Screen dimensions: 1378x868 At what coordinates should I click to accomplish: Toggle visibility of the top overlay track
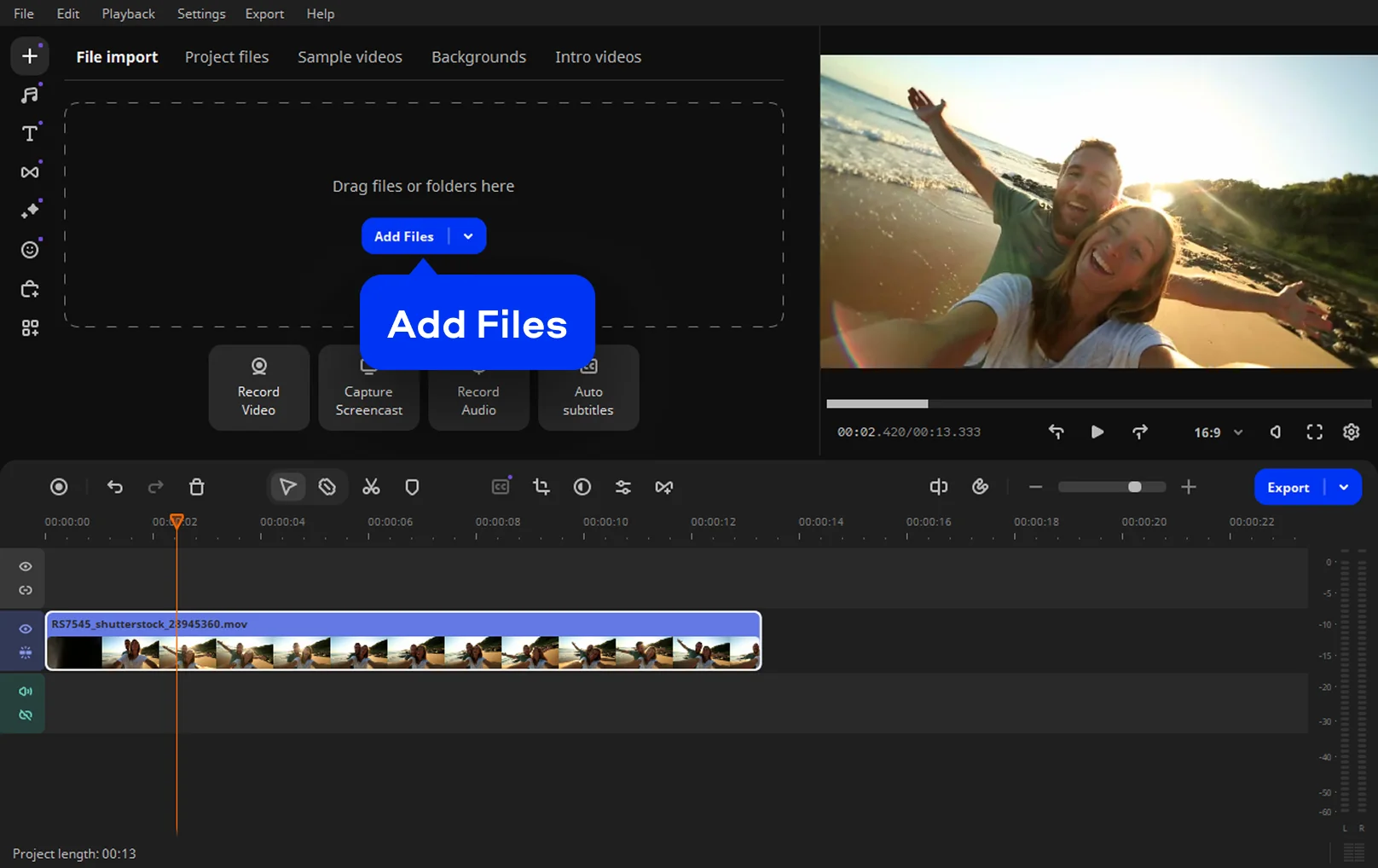point(26,567)
